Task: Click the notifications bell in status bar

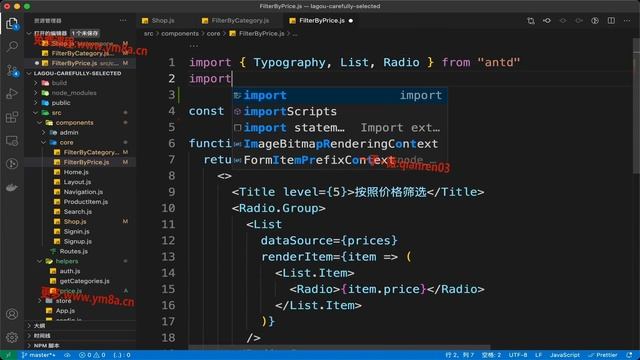Action: (x=629, y=355)
